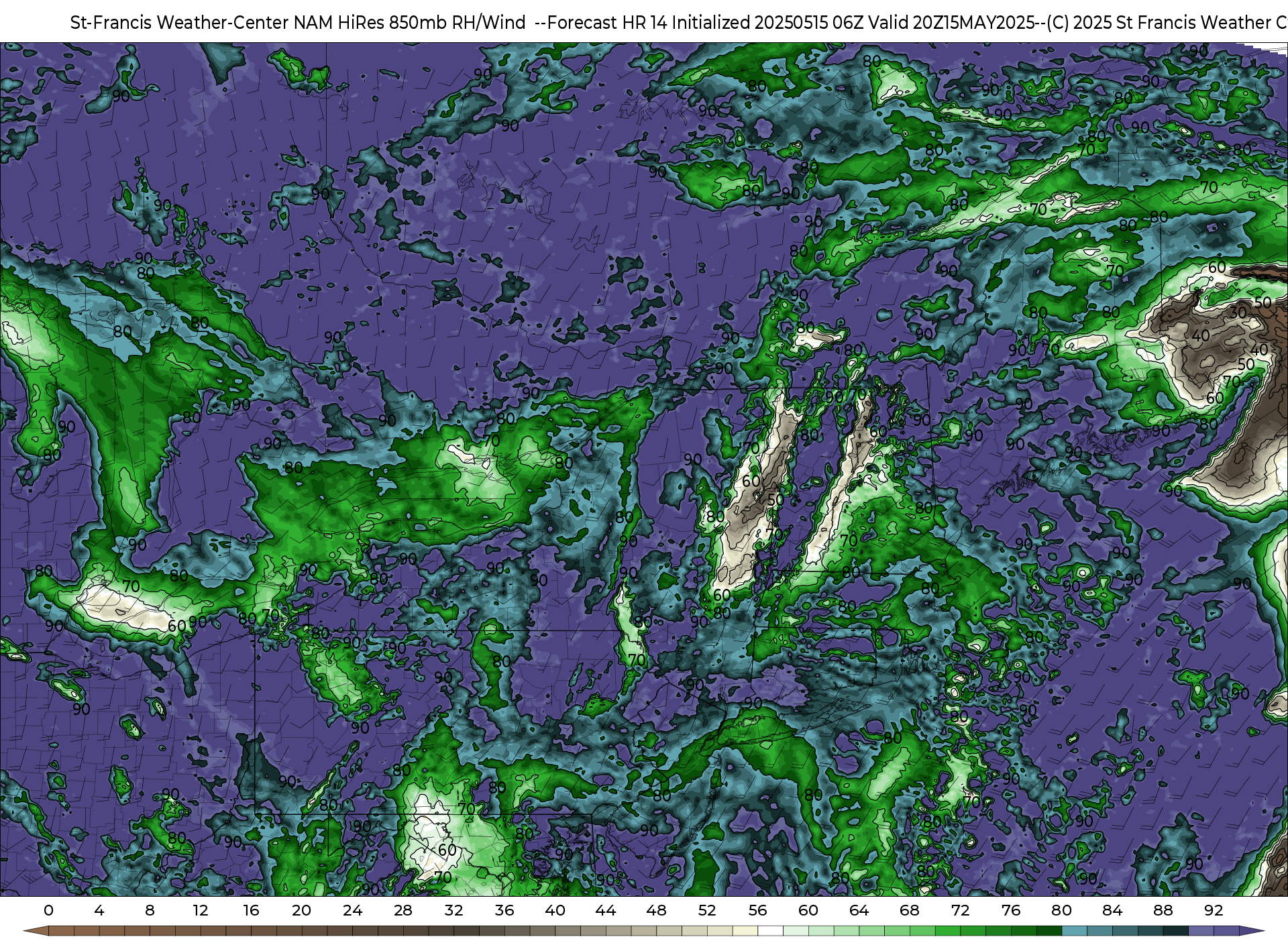The width and height of the screenshot is (1288, 939).
Task: Select the 68 tick label on the scale
Action: point(910,910)
